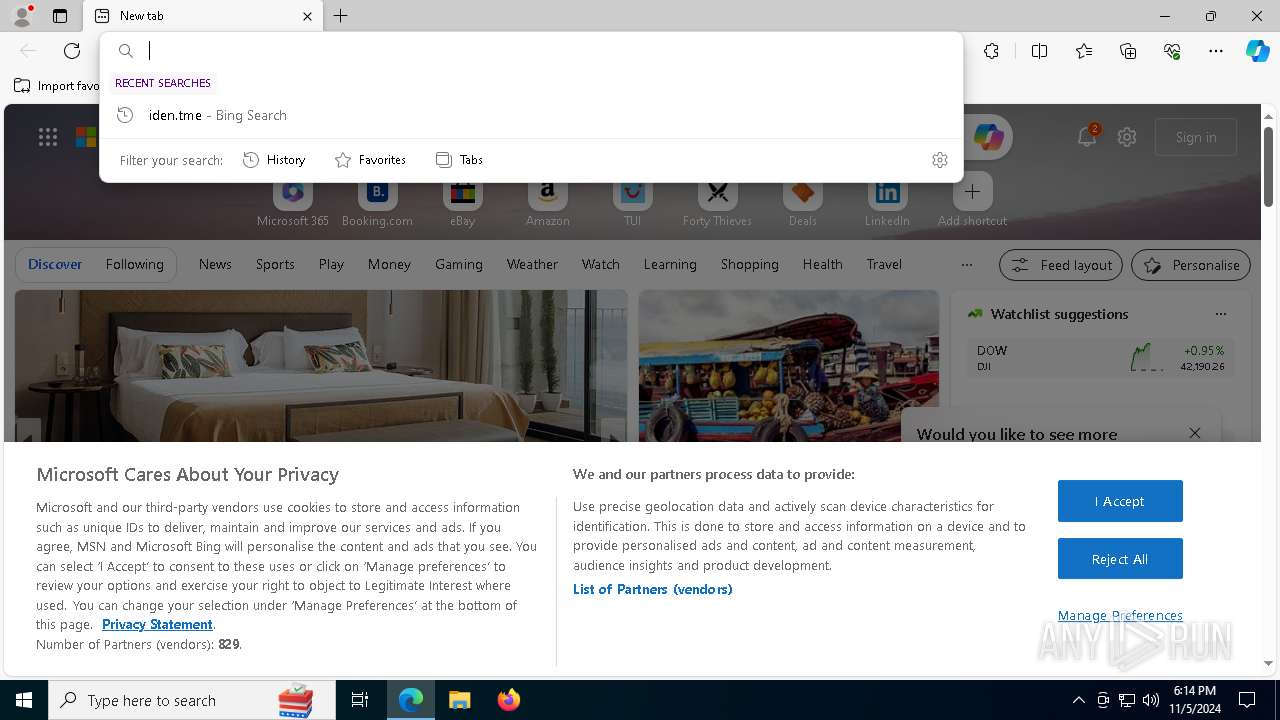
Task: Open the Travel category
Action: [884, 264]
